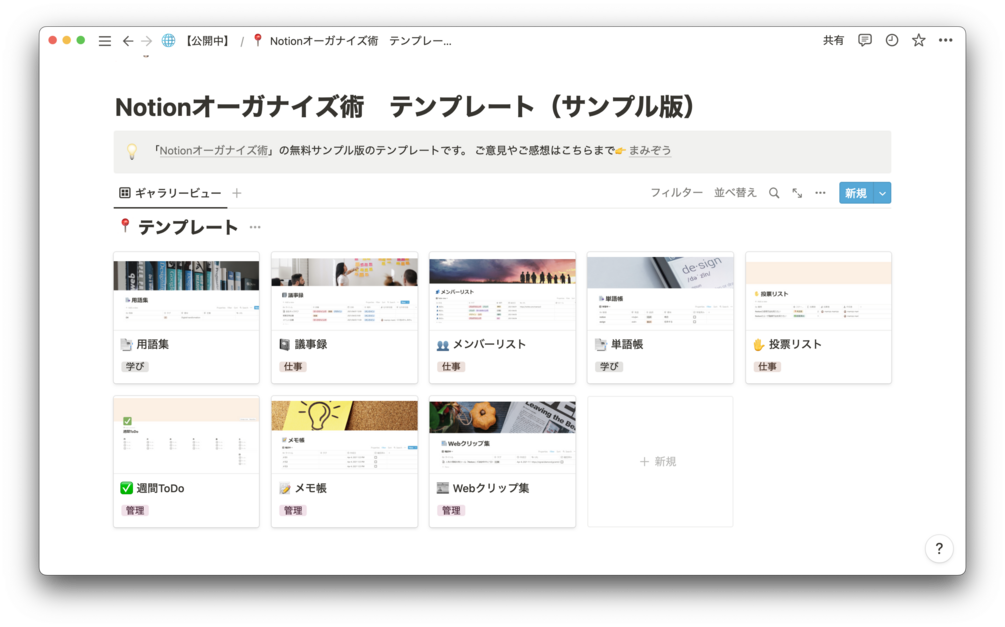This screenshot has width=1005, height=627.
Task: Click the 管理 tag on メモ帳
Action: (293, 510)
